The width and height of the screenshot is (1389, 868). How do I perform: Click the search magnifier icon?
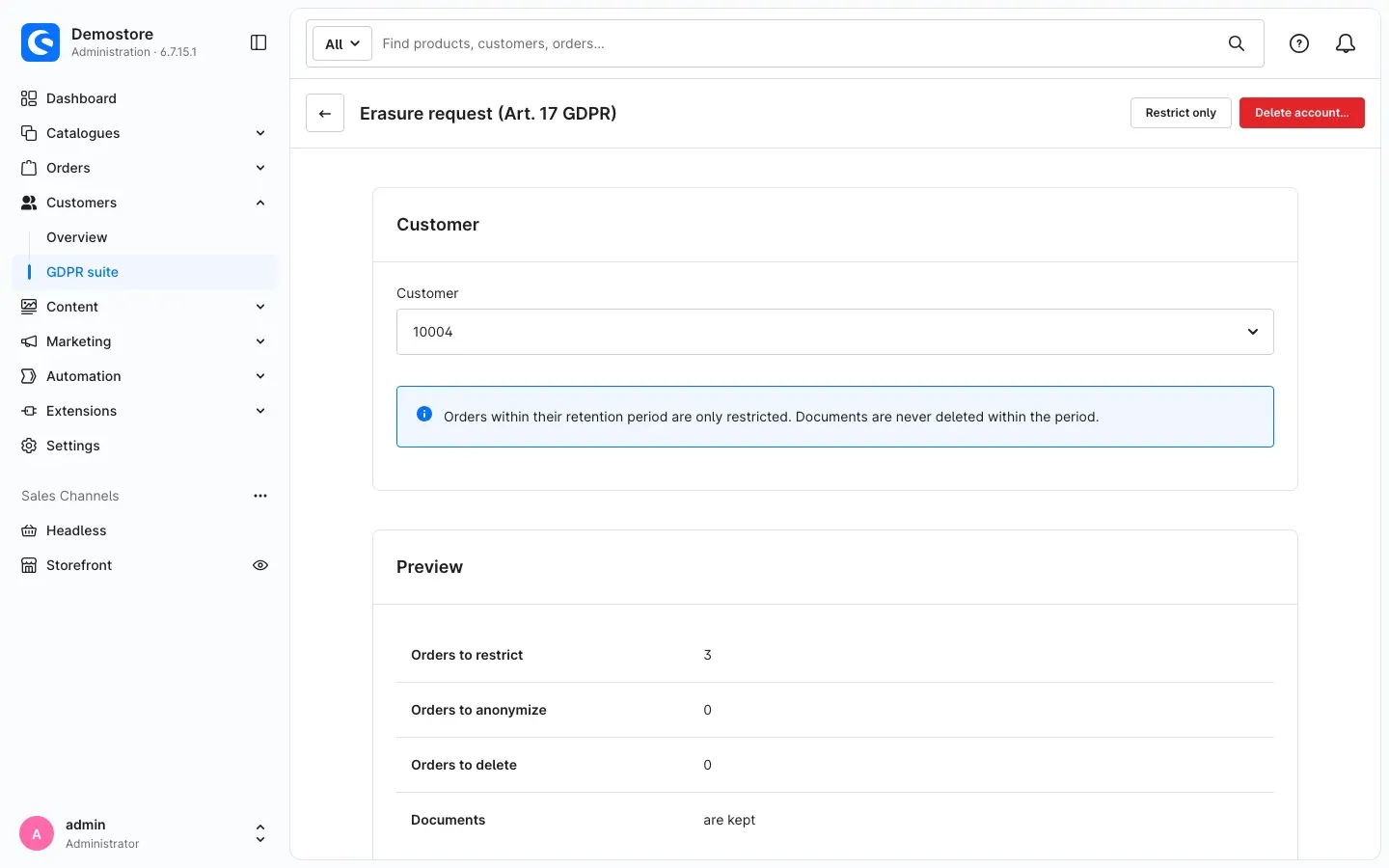pyautogui.click(x=1237, y=43)
